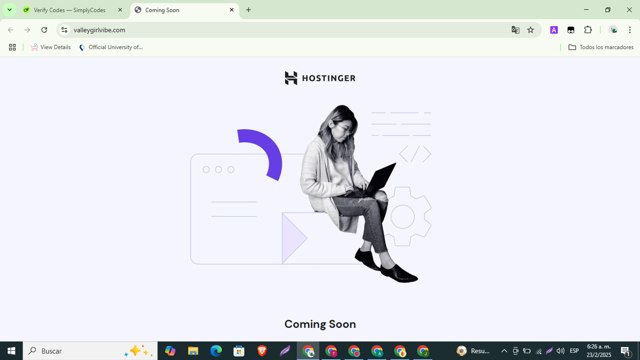Open the translate page icon

tap(515, 30)
